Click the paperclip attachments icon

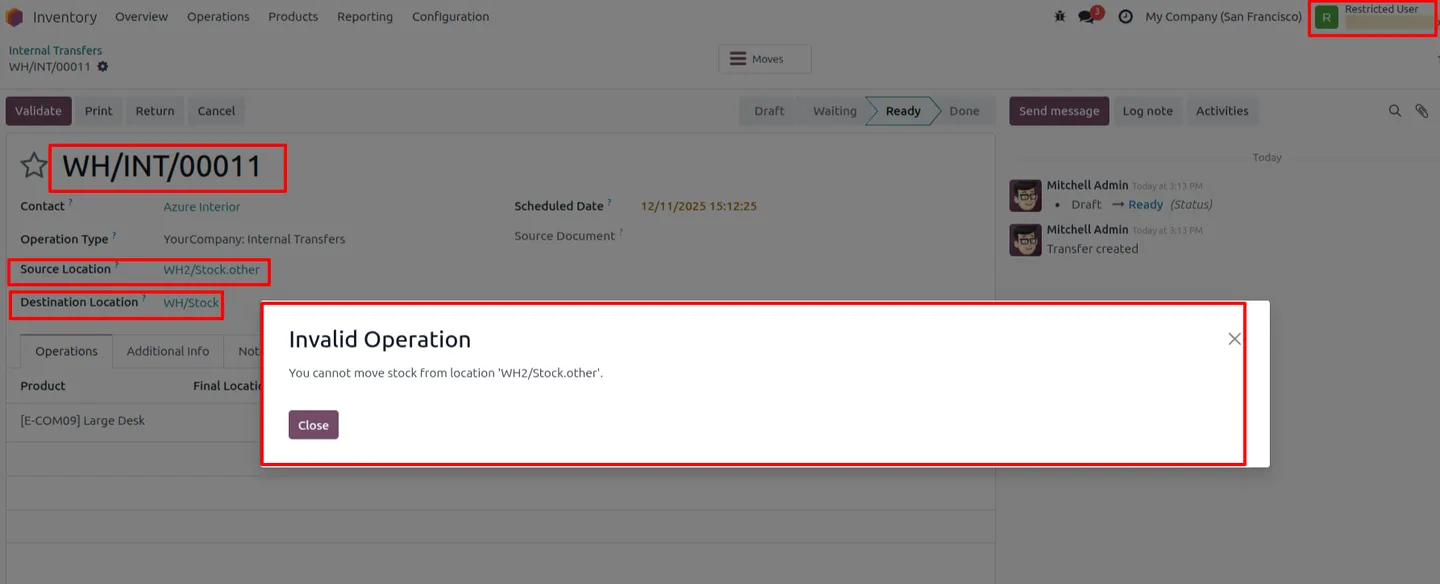point(1422,111)
